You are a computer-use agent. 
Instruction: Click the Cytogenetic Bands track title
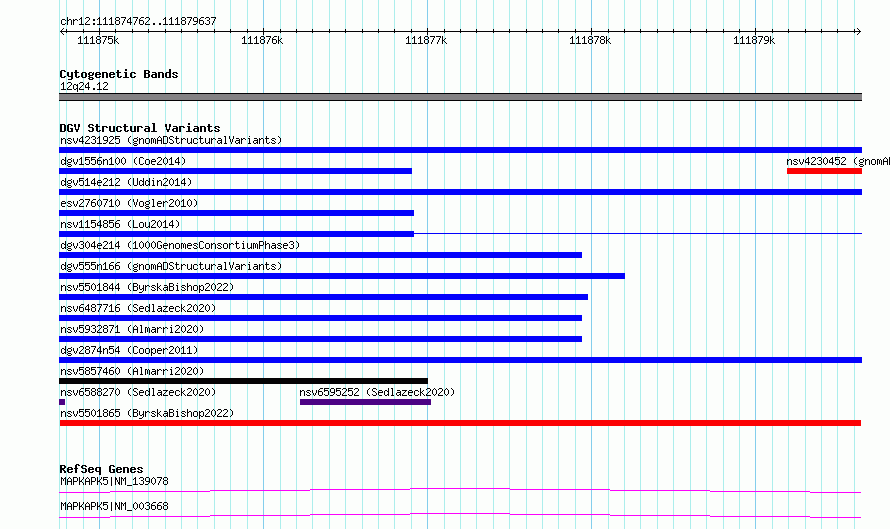[x=119, y=74]
